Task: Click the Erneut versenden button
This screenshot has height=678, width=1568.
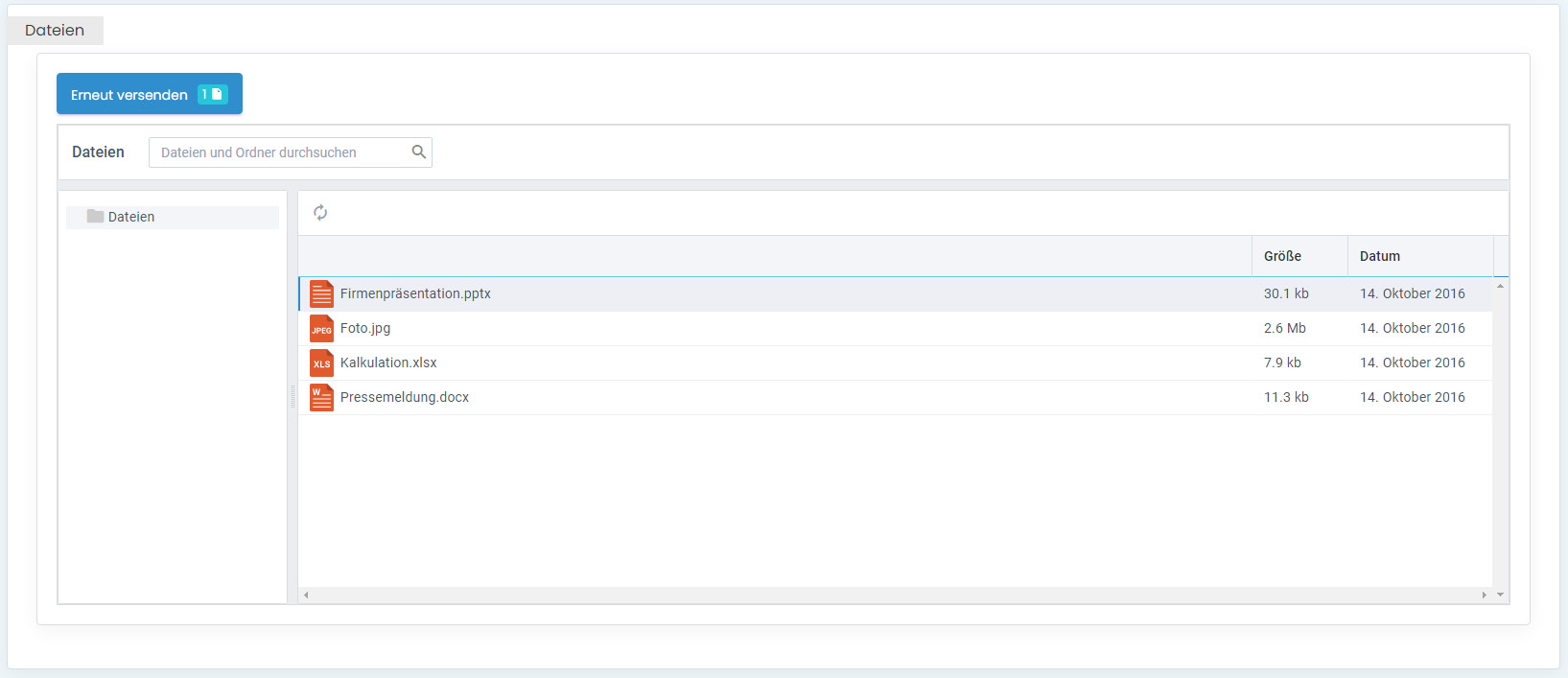Action: [x=129, y=94]
